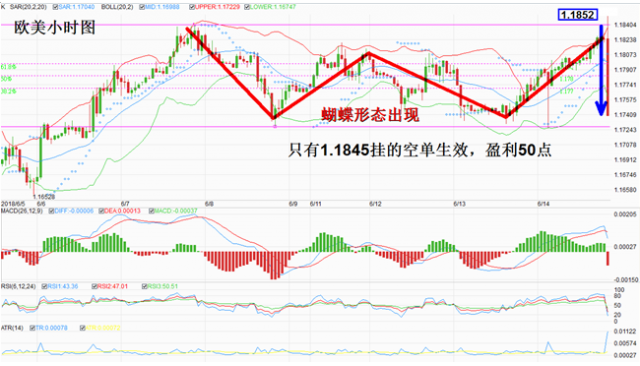Click the boxed 1.1852 price label
Screen dimensions: 640x366
(578, 15)
